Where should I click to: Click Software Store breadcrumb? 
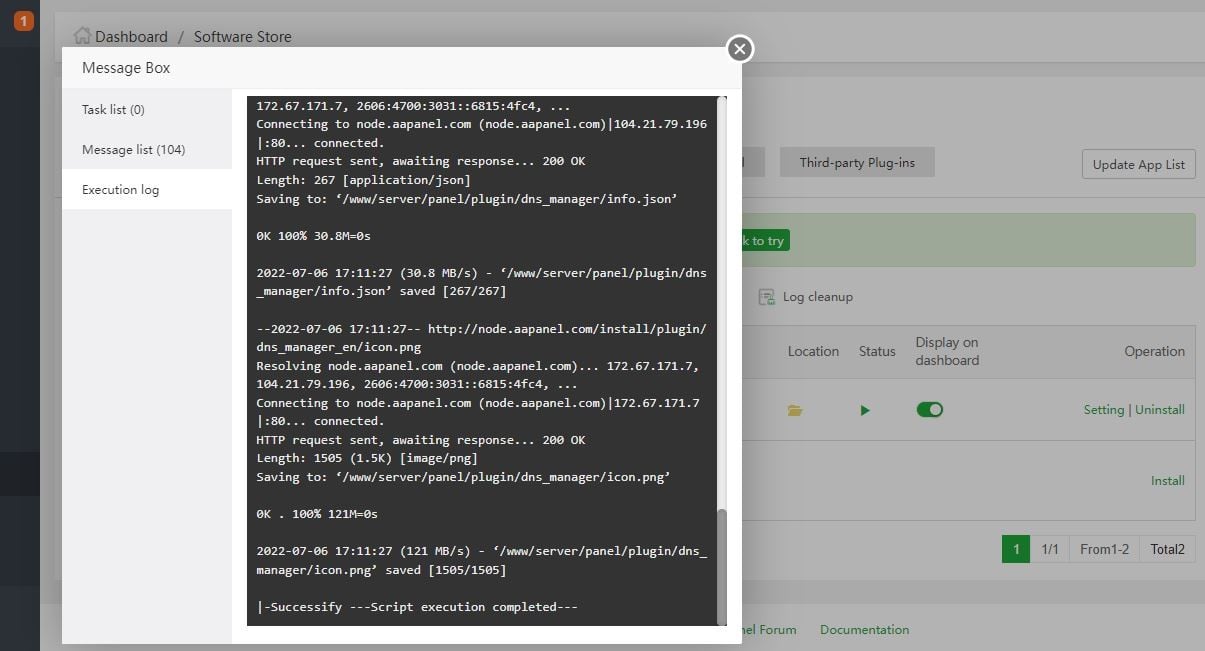click(x=243, y=36)
